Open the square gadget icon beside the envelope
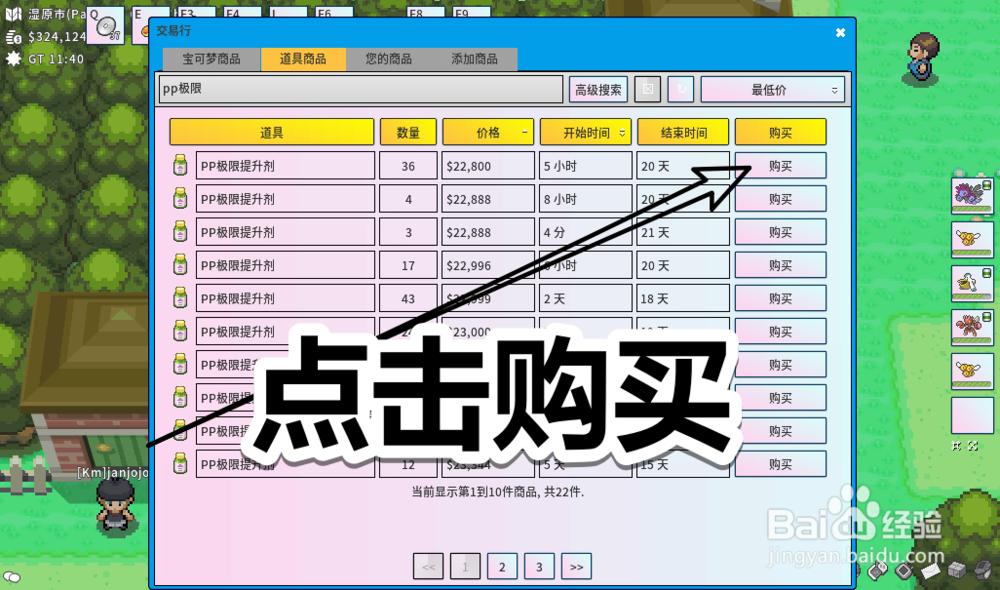 tap(904, 570)
